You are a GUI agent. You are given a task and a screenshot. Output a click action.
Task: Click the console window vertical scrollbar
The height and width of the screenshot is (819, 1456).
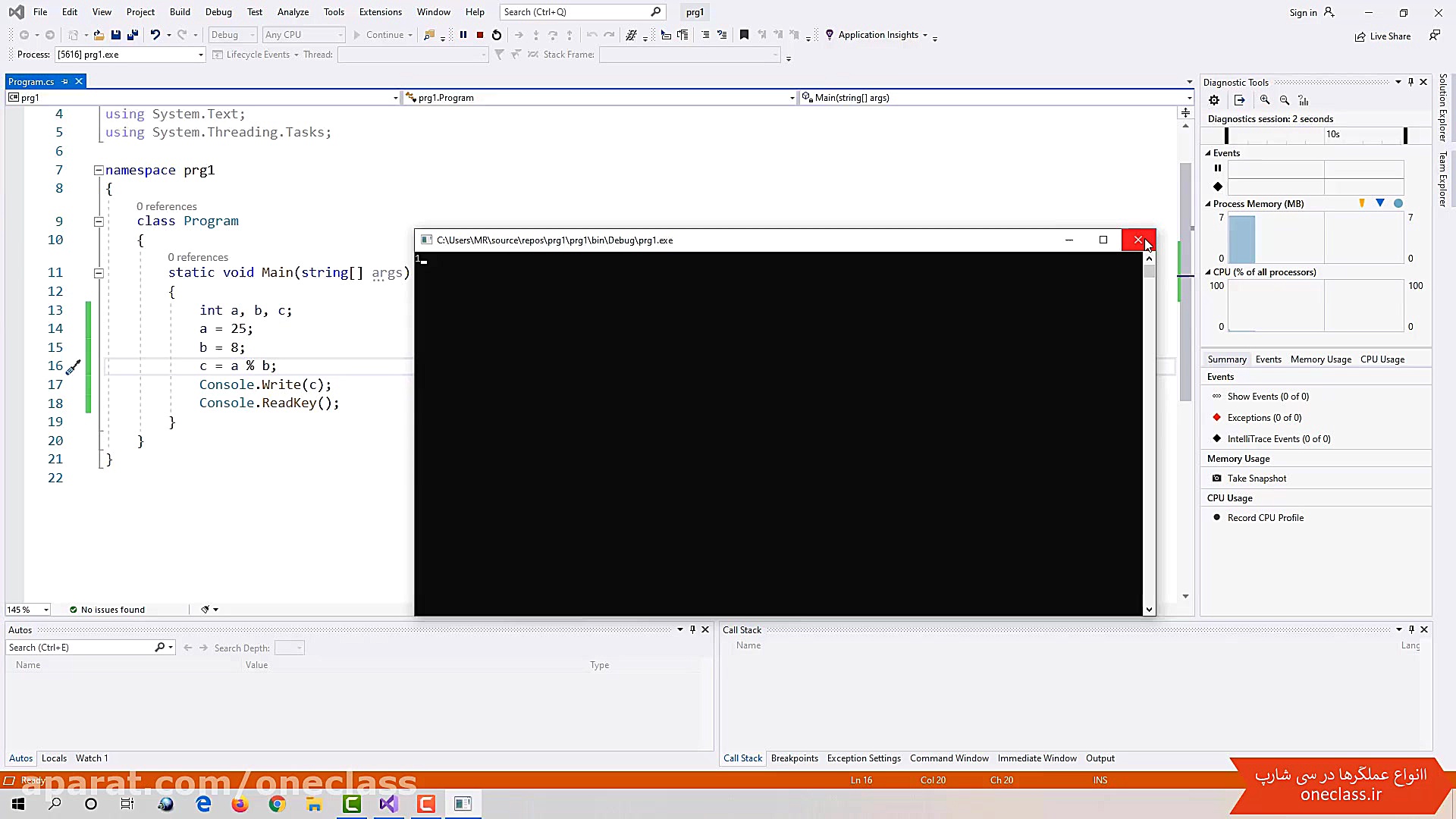pos(1149,434)
